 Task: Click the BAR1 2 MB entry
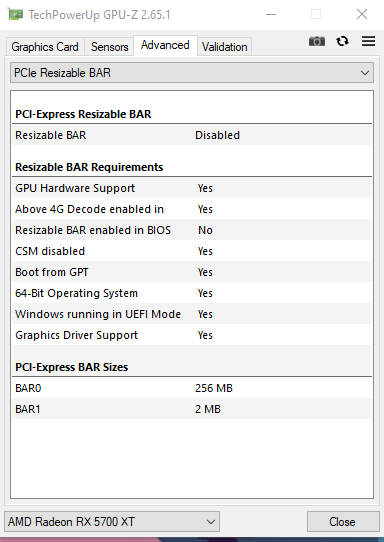[x=192, y=409]
